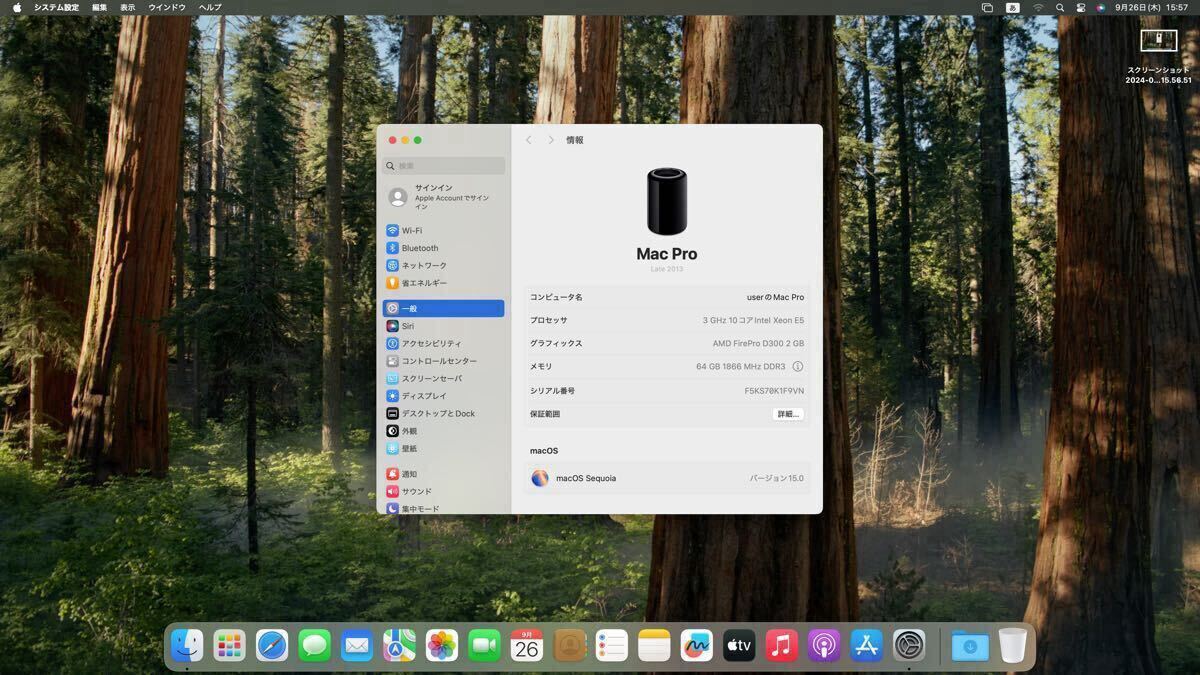Click the date and time clock
The height and width of the screenshot is (675, 1200).
pyautogui.click(x=1152, y=7)
